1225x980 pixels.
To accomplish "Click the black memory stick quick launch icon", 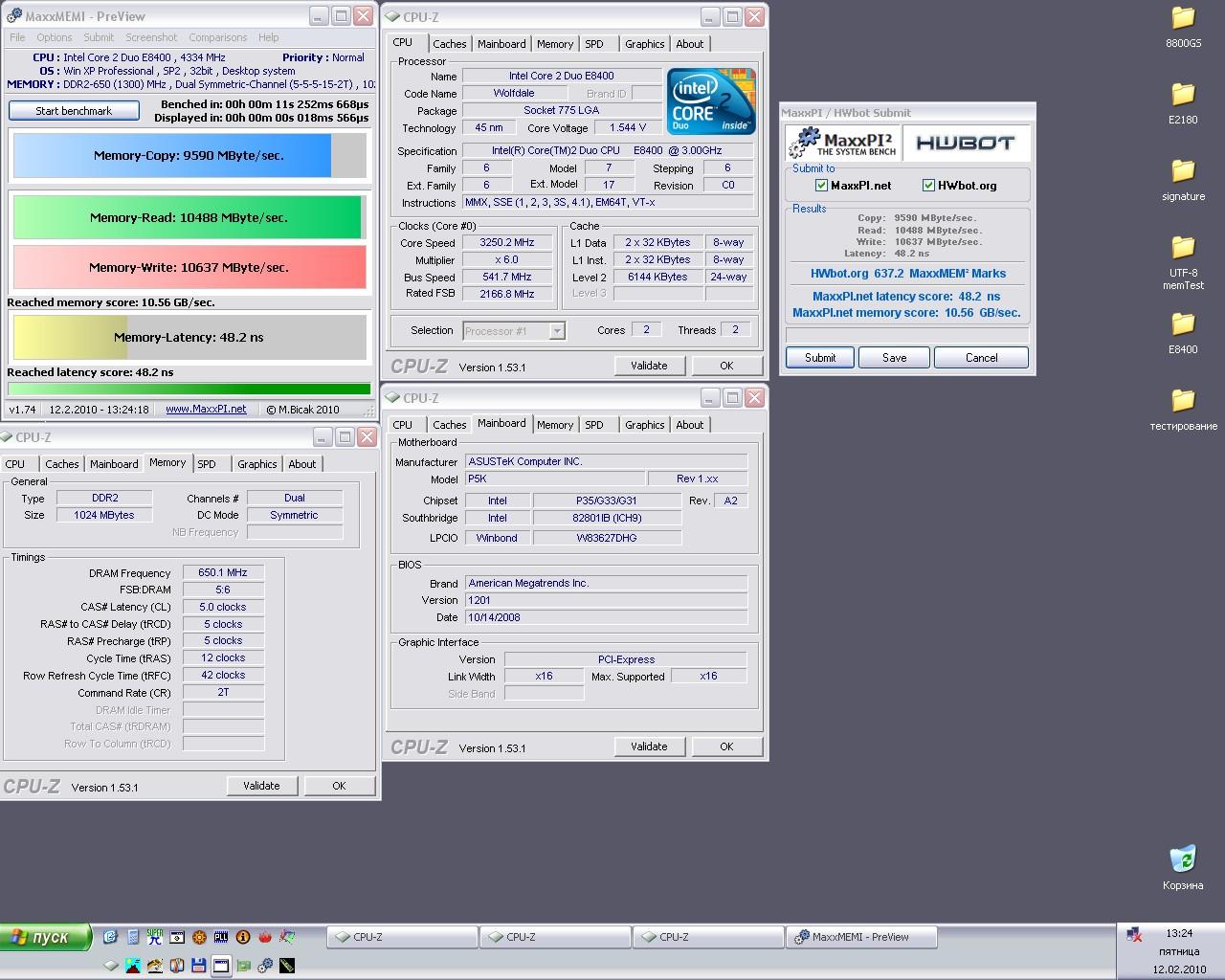I will [x=287, y=966].
